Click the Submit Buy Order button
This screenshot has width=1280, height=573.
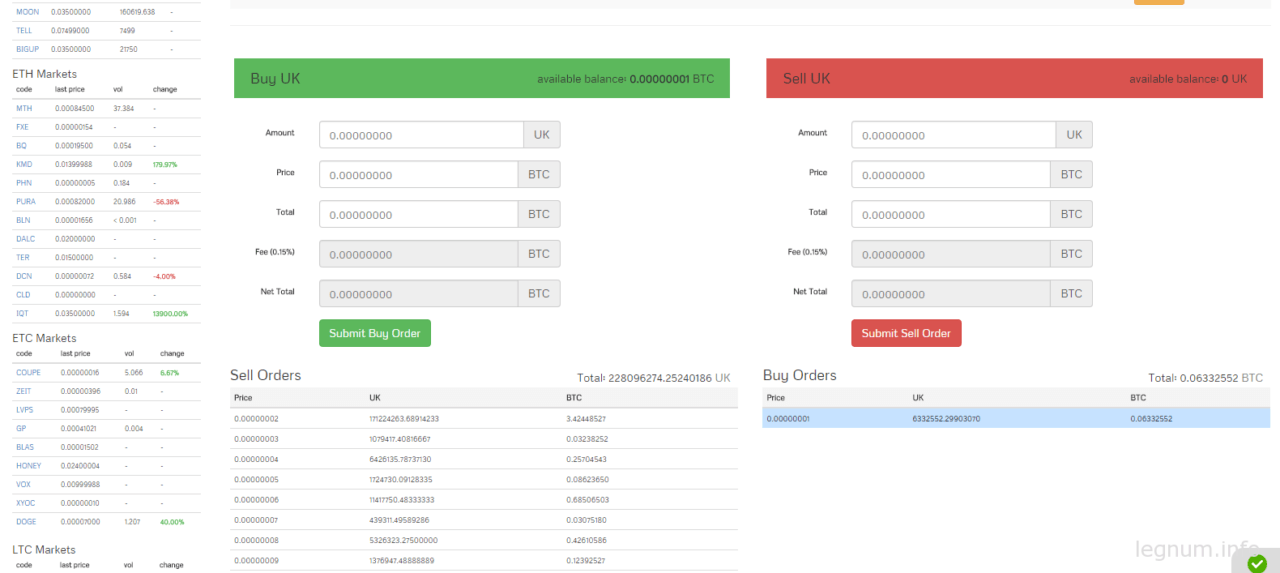[x=375, y=333]
